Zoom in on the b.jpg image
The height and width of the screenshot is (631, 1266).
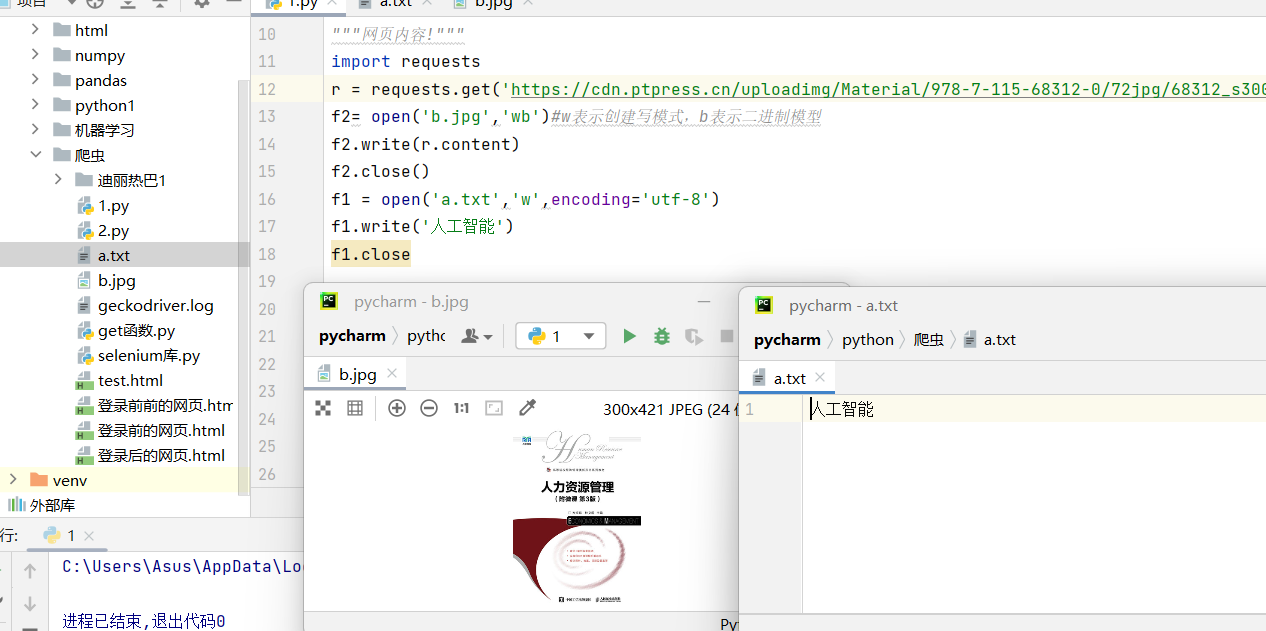coord(397,408)
